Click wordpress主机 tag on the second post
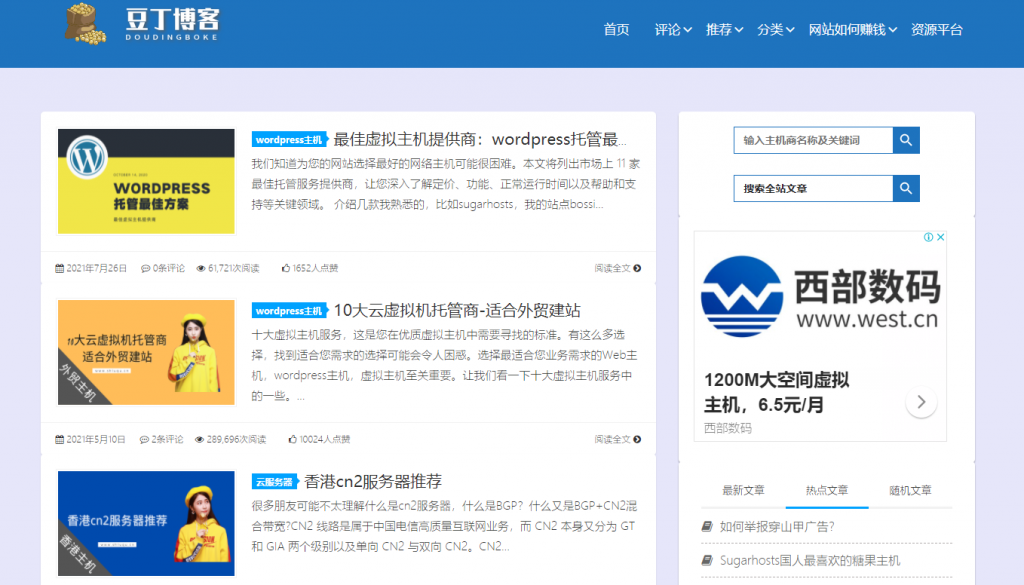 coord(289,311)
